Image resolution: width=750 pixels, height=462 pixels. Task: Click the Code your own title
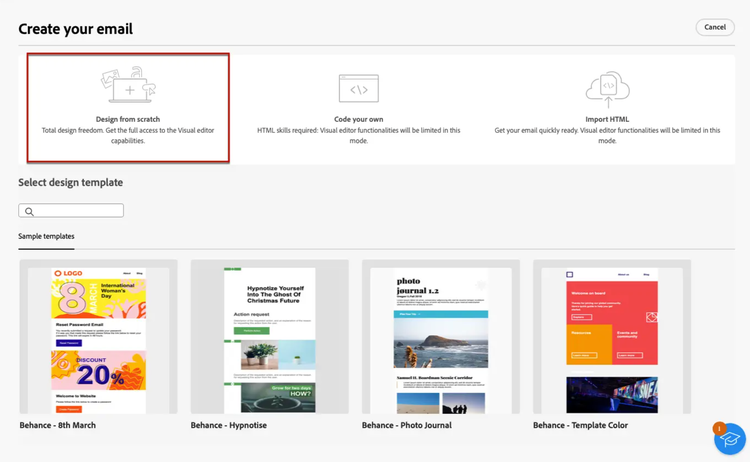pyautogui.click(x=358, y=119)
